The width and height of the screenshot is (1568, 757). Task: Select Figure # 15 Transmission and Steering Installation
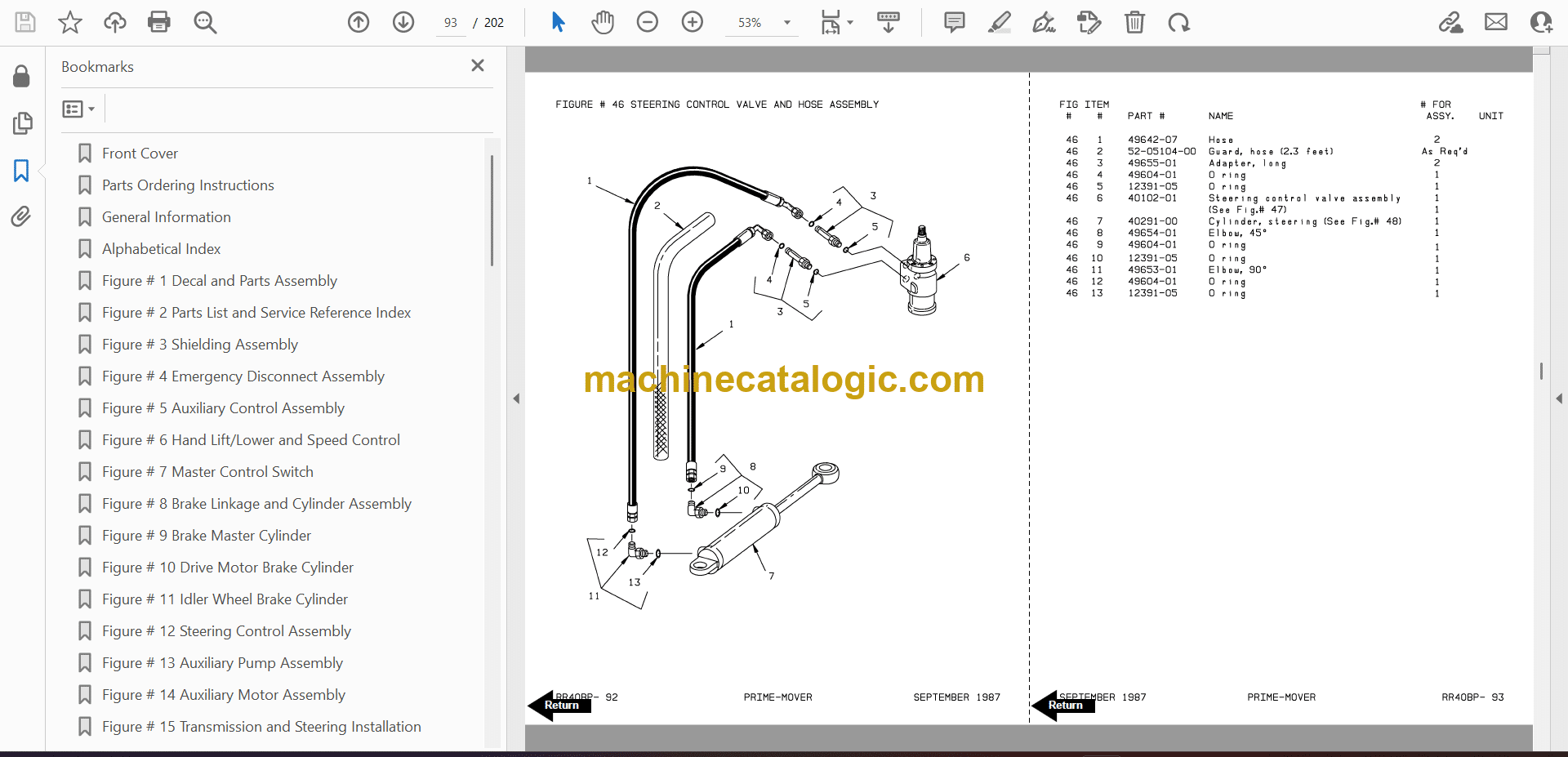[x=261, y=727]
